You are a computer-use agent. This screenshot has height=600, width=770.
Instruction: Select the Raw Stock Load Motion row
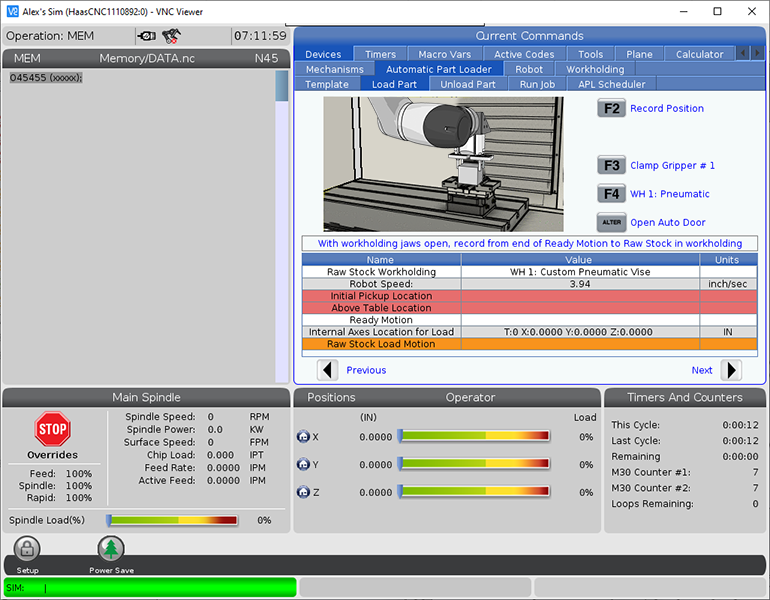(x=381, y=344)
